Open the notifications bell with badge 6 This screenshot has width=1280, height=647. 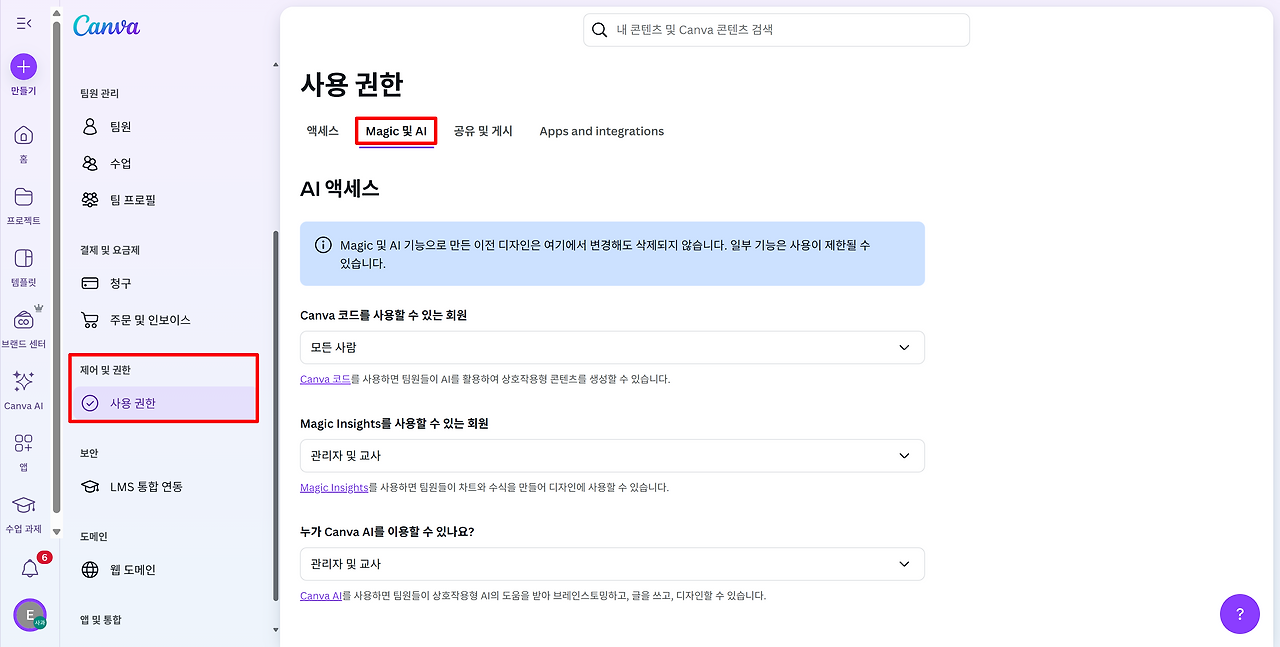coord(29,566)
